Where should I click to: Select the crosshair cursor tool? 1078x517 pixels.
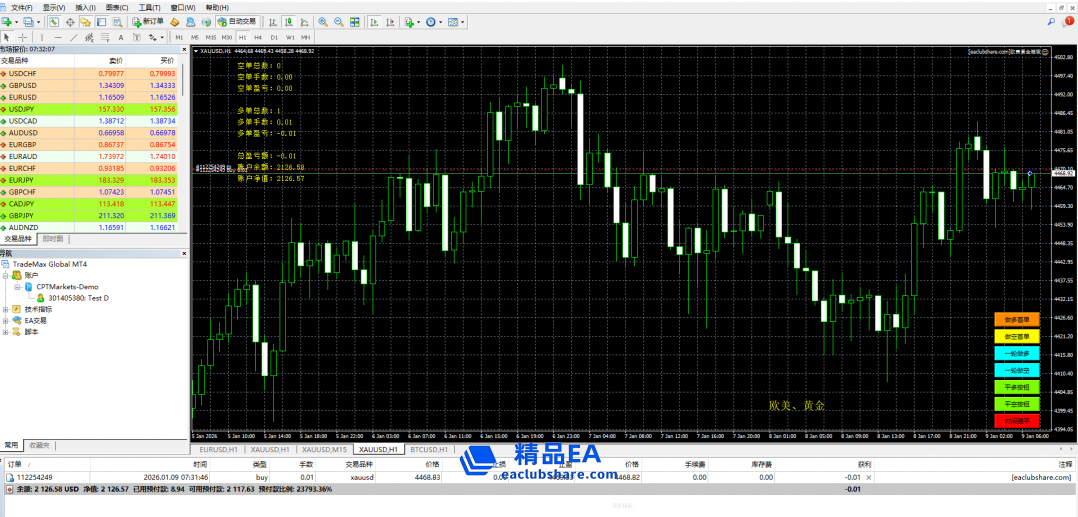coord(23,37)
